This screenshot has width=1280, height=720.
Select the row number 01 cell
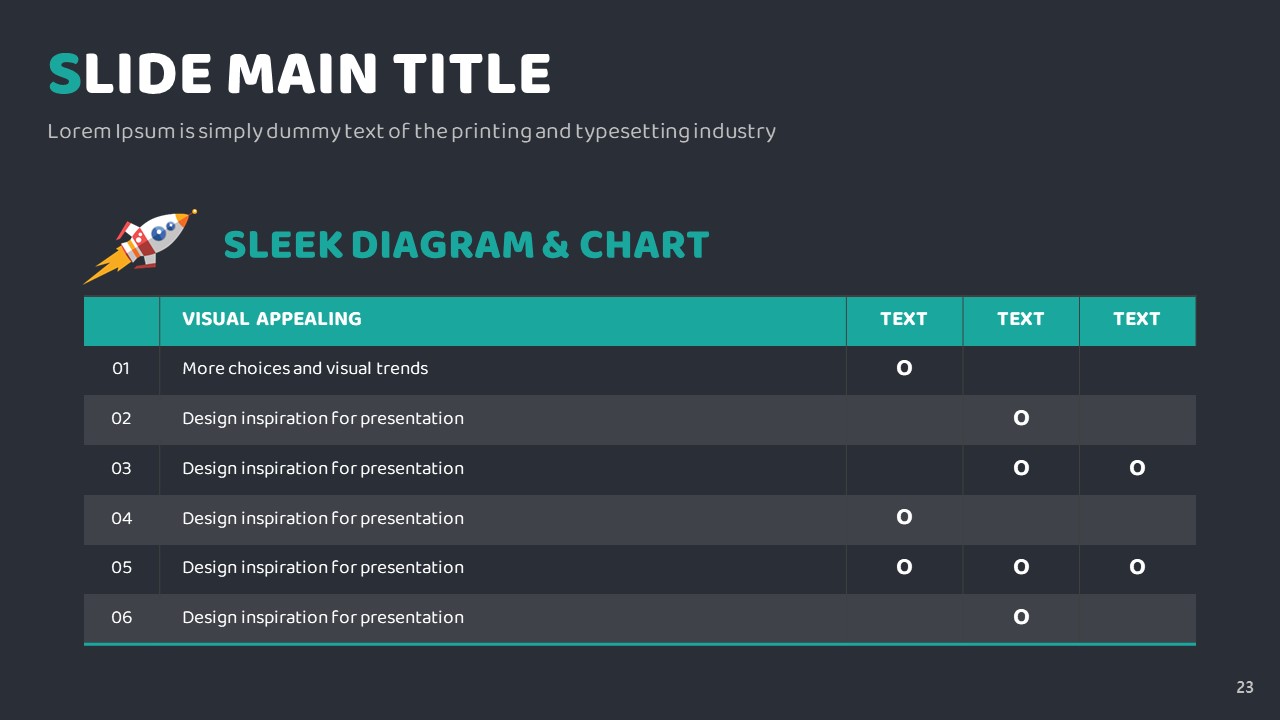click(x=121, y=369)
